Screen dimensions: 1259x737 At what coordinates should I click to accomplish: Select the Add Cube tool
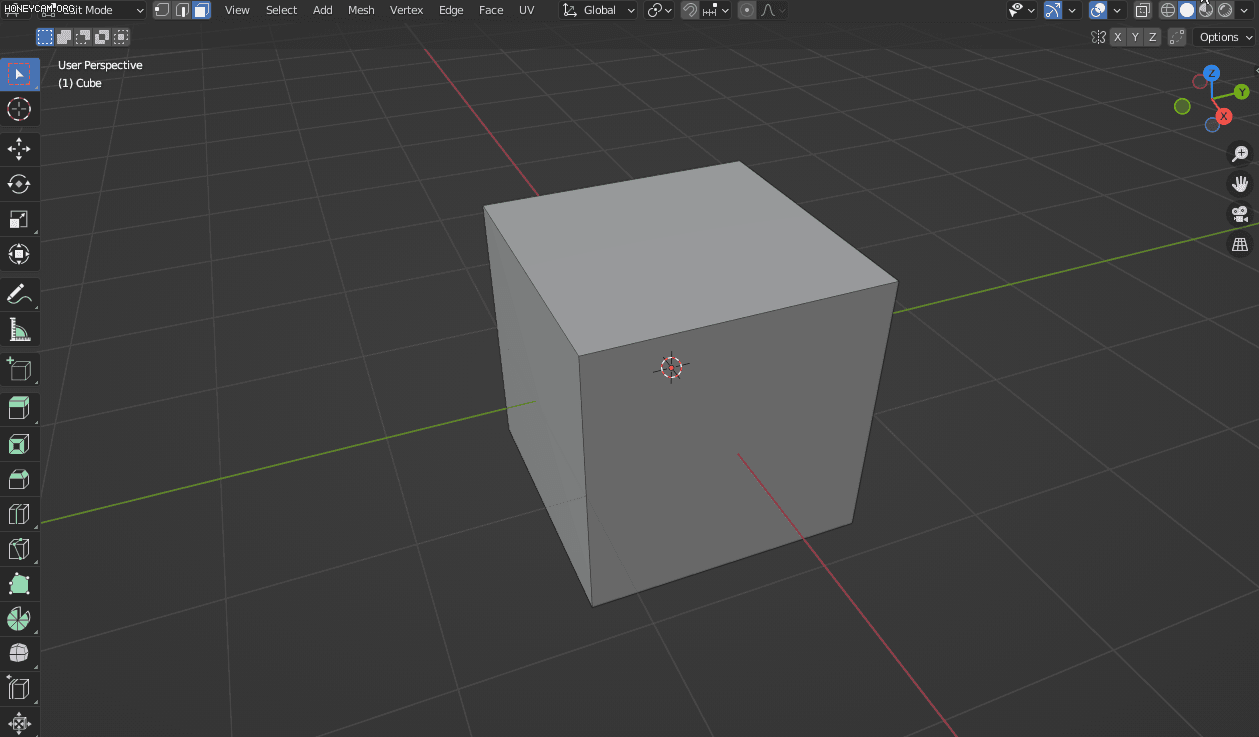pyautogui.click(x=19, y=369)
